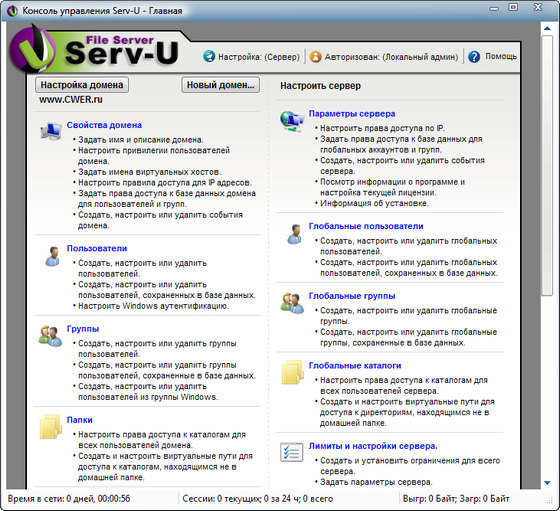Click the two-person icon for Группы

[x=50, y=336]
